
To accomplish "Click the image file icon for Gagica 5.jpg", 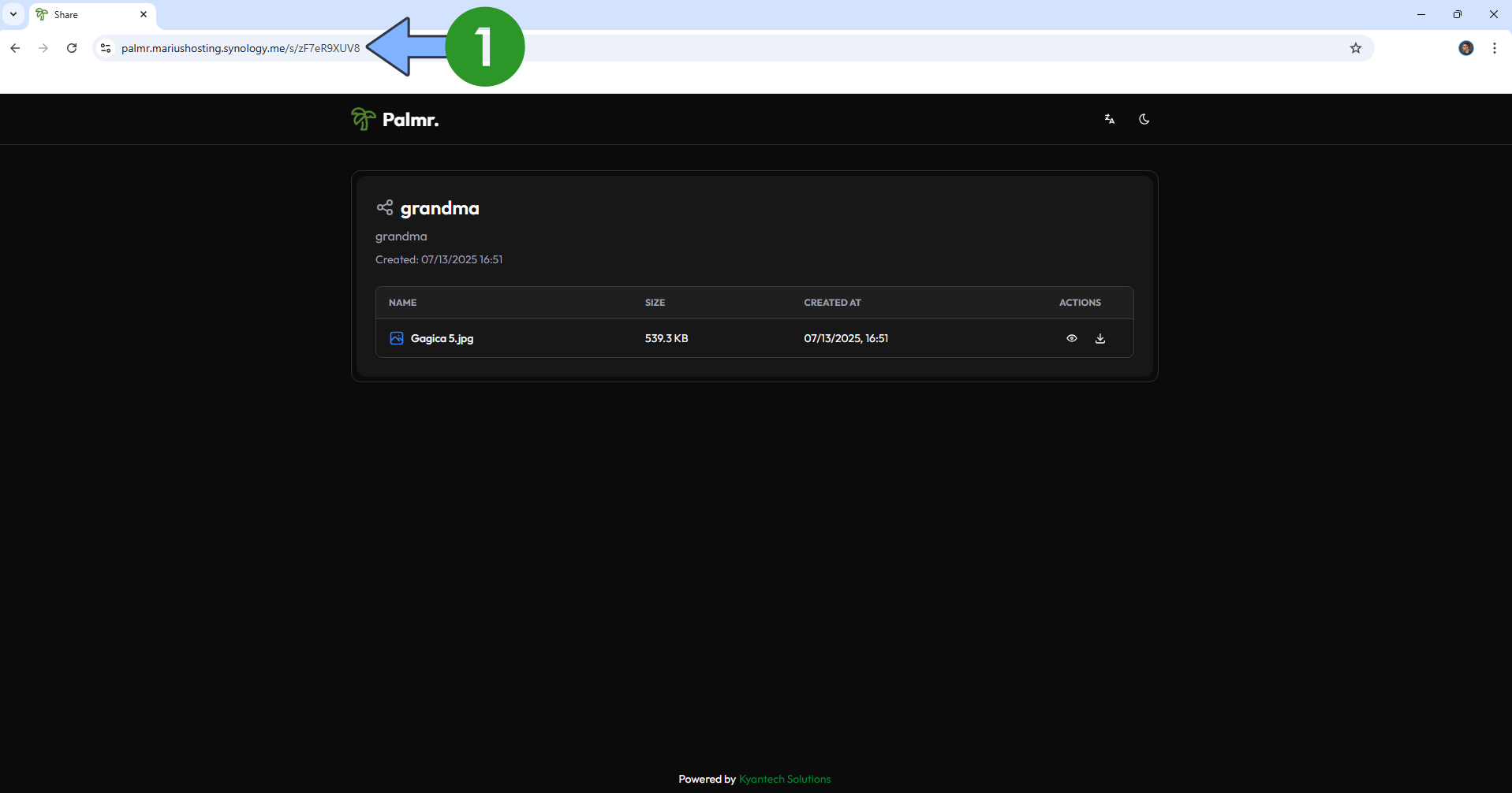I will tap(397, 338).
